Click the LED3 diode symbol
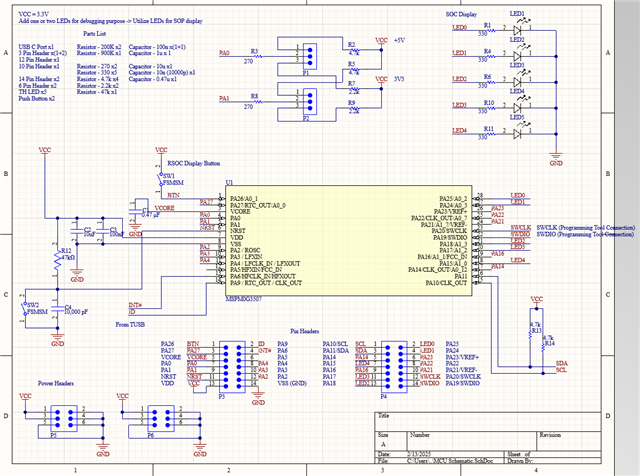 [518, 81]
